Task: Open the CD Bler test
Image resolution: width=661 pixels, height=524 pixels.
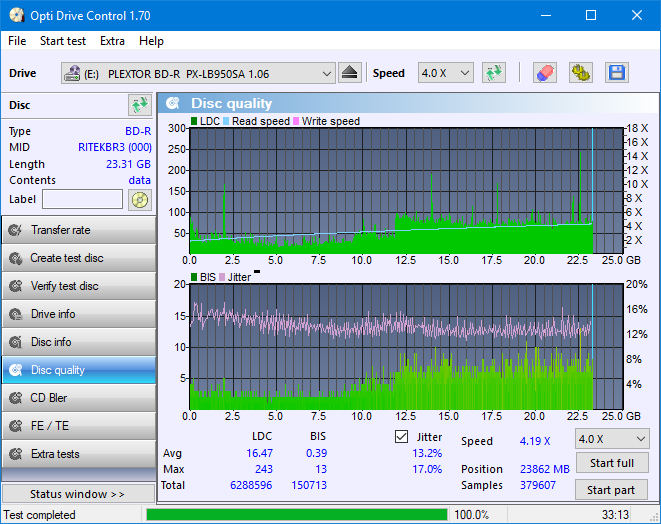Action: point(78,398)
